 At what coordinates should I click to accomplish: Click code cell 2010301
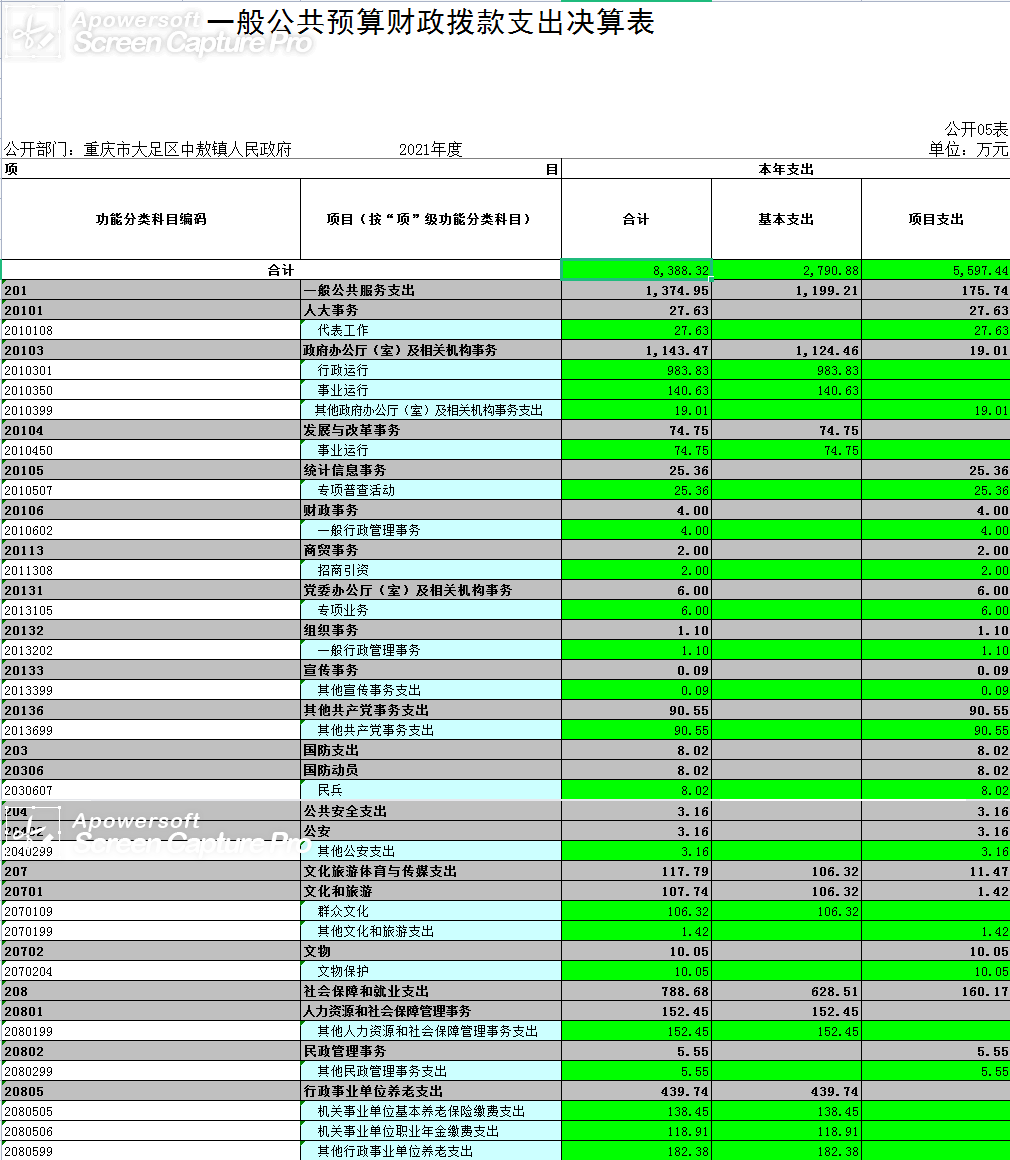pos(151,370)
